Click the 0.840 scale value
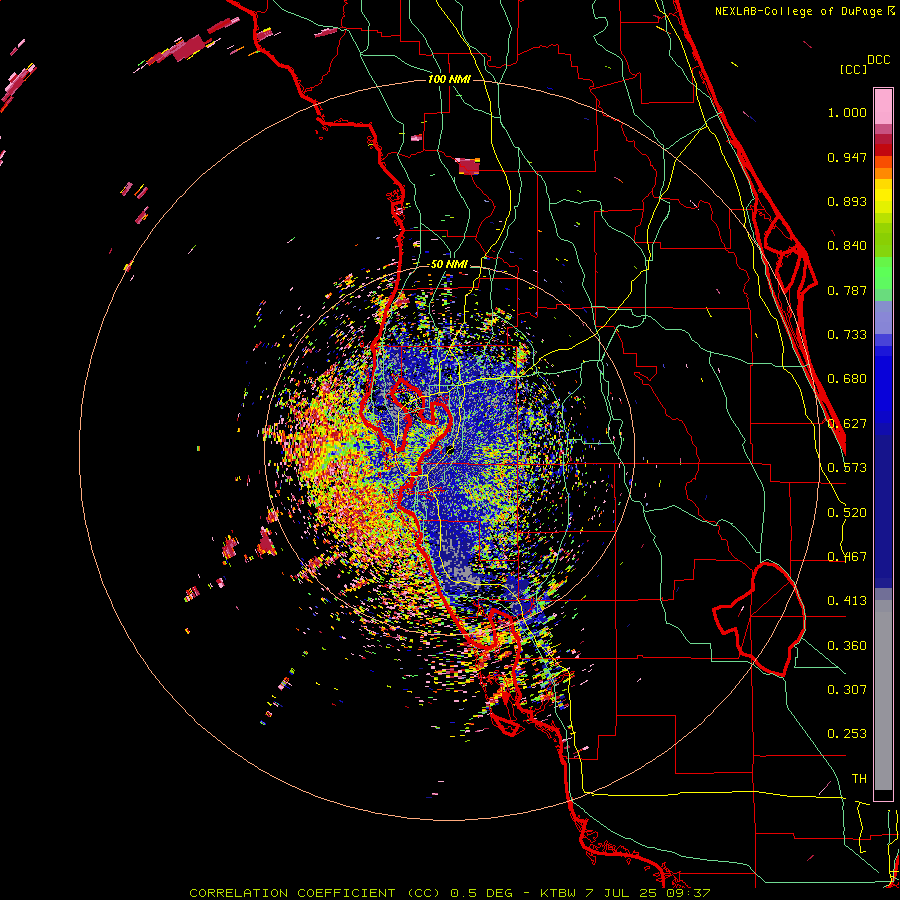 point(847,246)
